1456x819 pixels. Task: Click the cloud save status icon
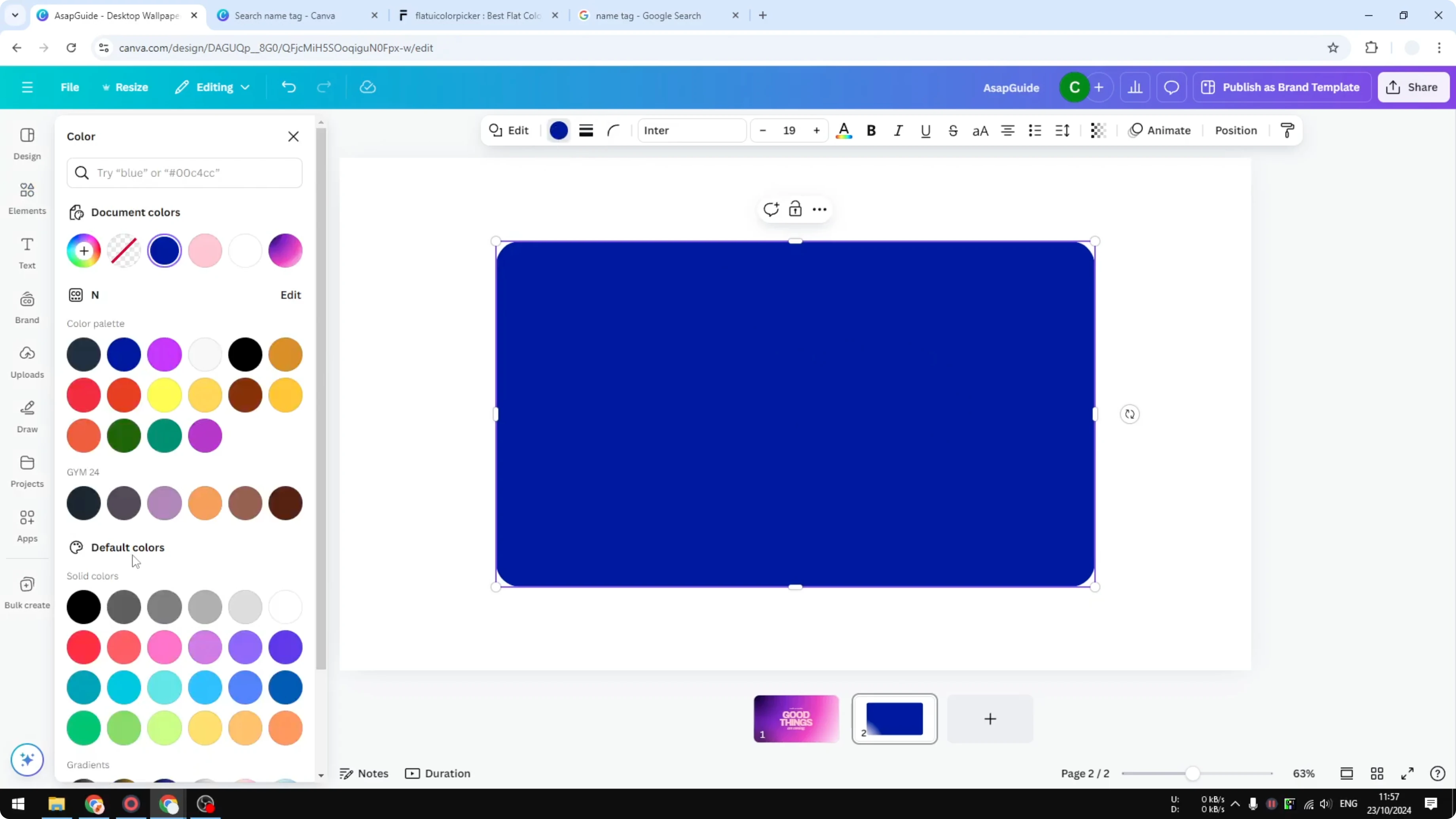coord(368,87)
